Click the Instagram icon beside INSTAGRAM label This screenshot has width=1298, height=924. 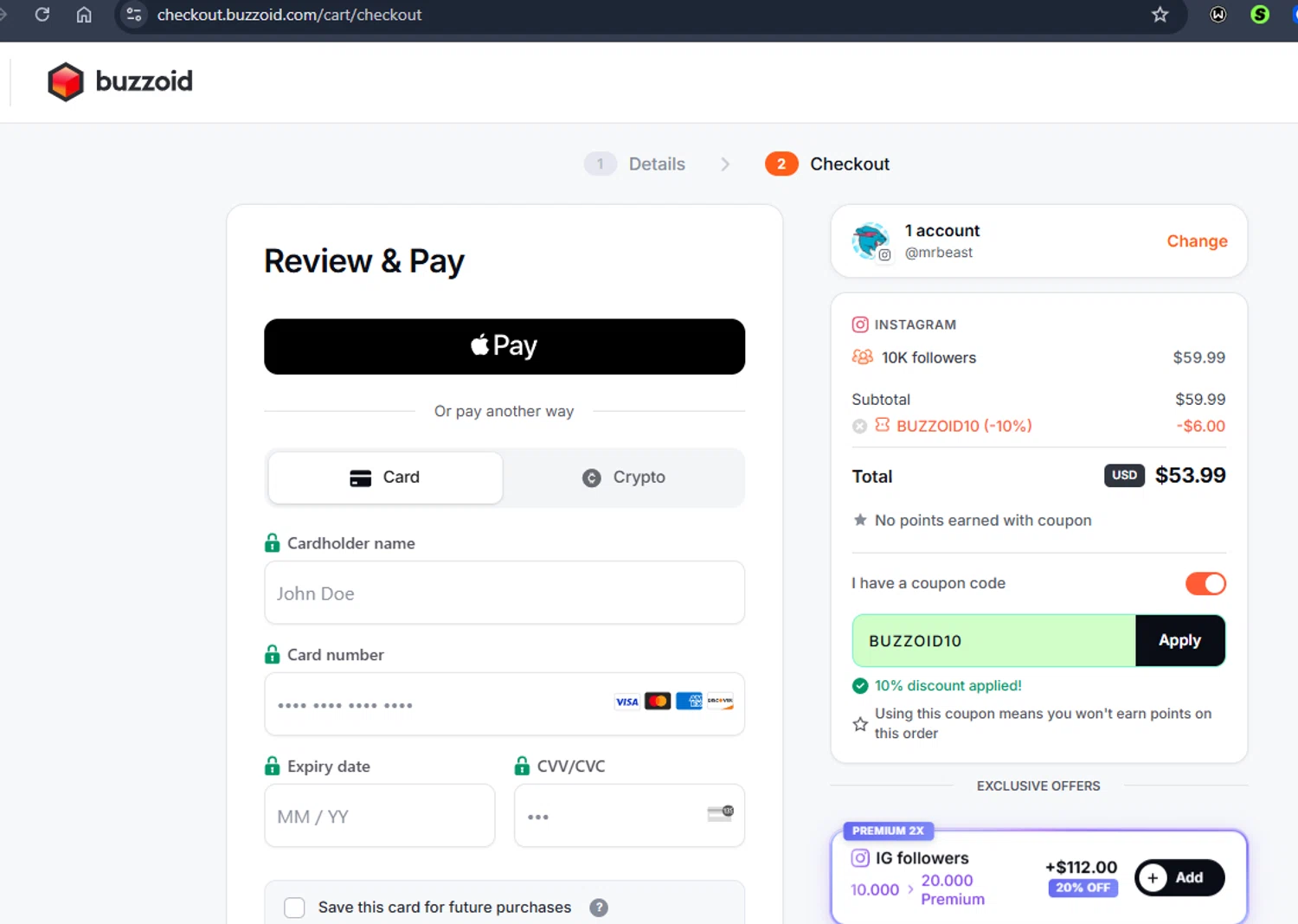(860, 324)
